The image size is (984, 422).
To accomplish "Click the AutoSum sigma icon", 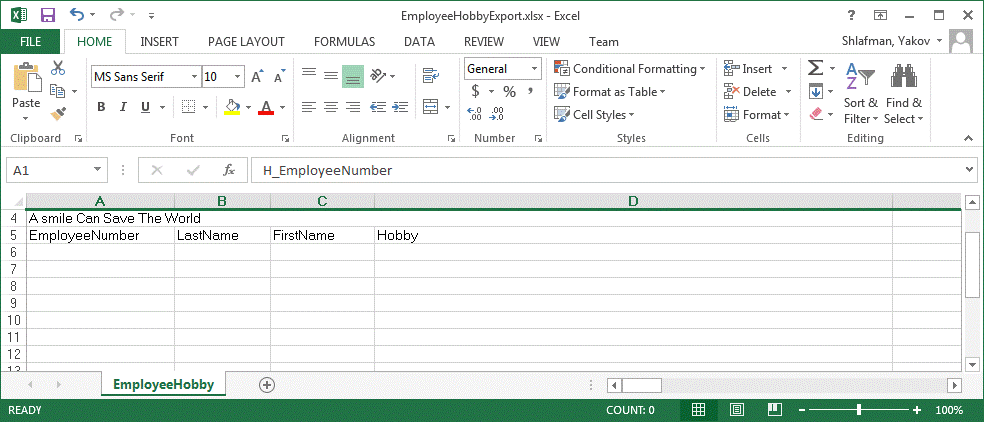I will [815, 68].
